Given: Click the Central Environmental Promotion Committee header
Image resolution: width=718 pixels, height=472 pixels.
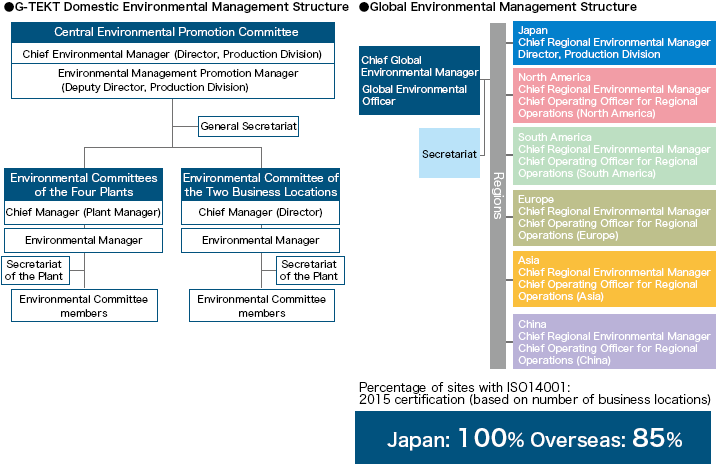Looking at the screenshot, I should tap(173, 32).
